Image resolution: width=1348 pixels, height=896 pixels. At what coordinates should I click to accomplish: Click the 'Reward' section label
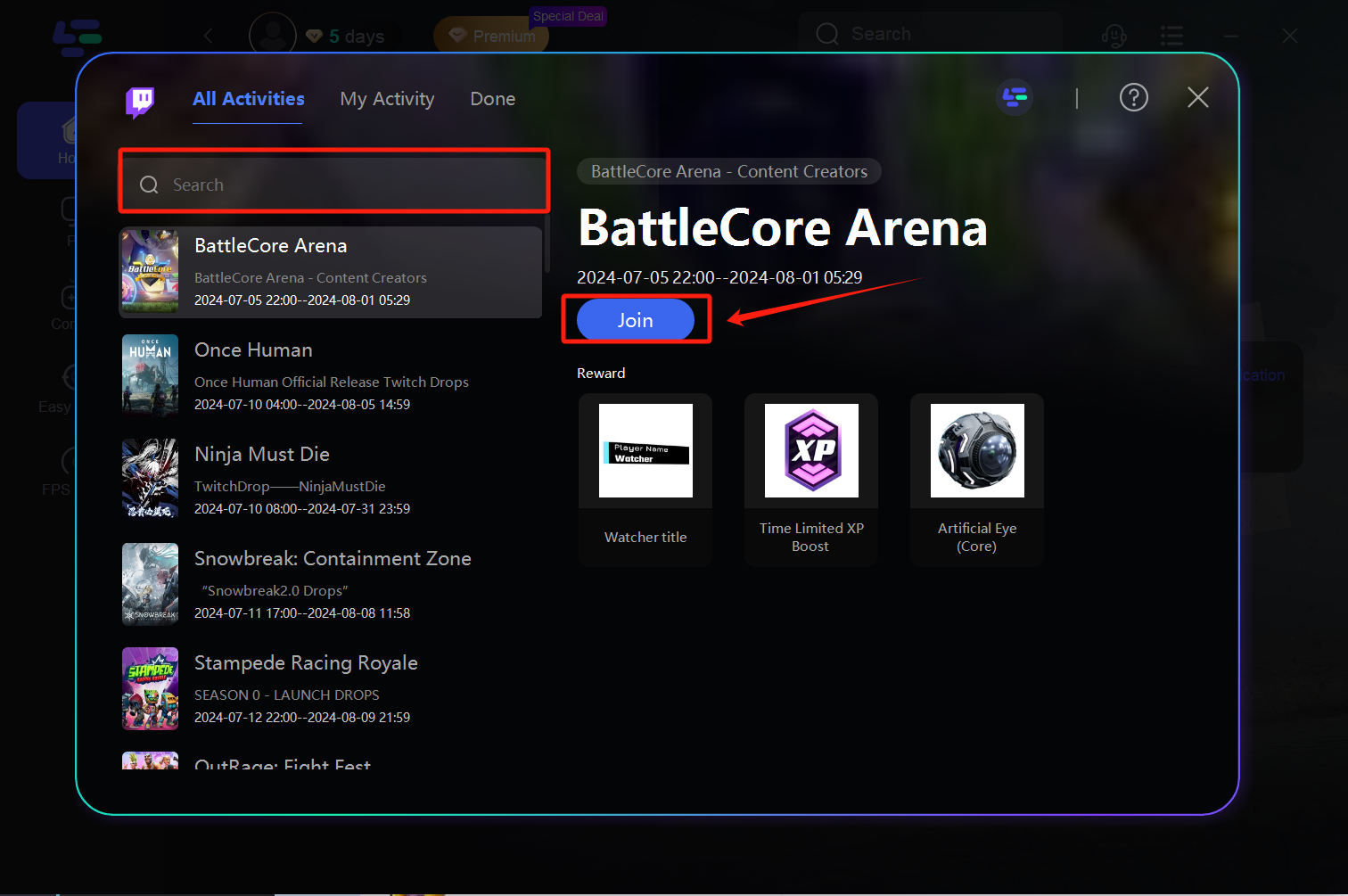pyautogui.click(x=601, y=373)
